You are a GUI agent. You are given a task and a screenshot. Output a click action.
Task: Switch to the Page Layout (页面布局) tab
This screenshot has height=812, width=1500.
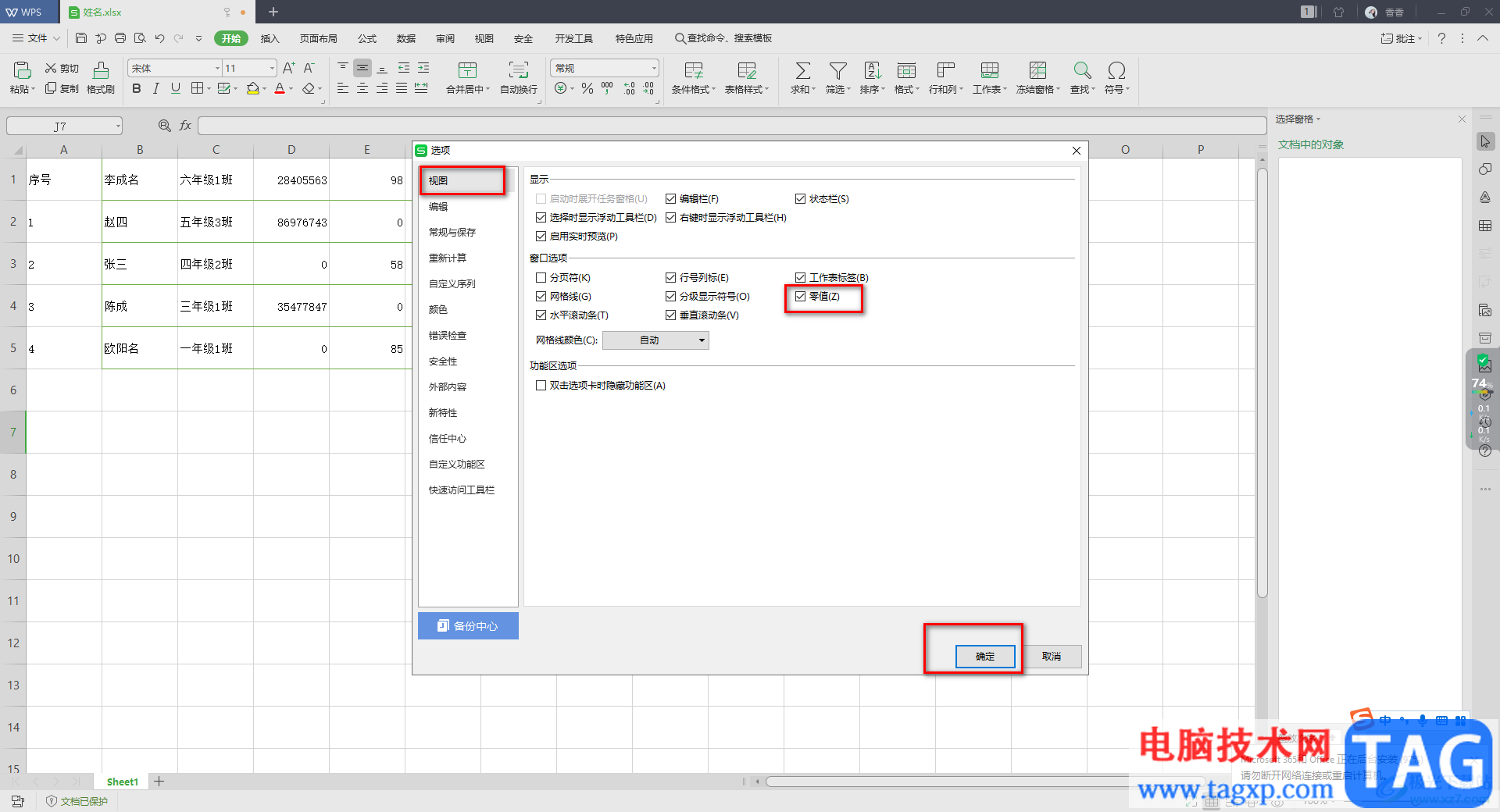pyautogui.click(x=319, y=38)
